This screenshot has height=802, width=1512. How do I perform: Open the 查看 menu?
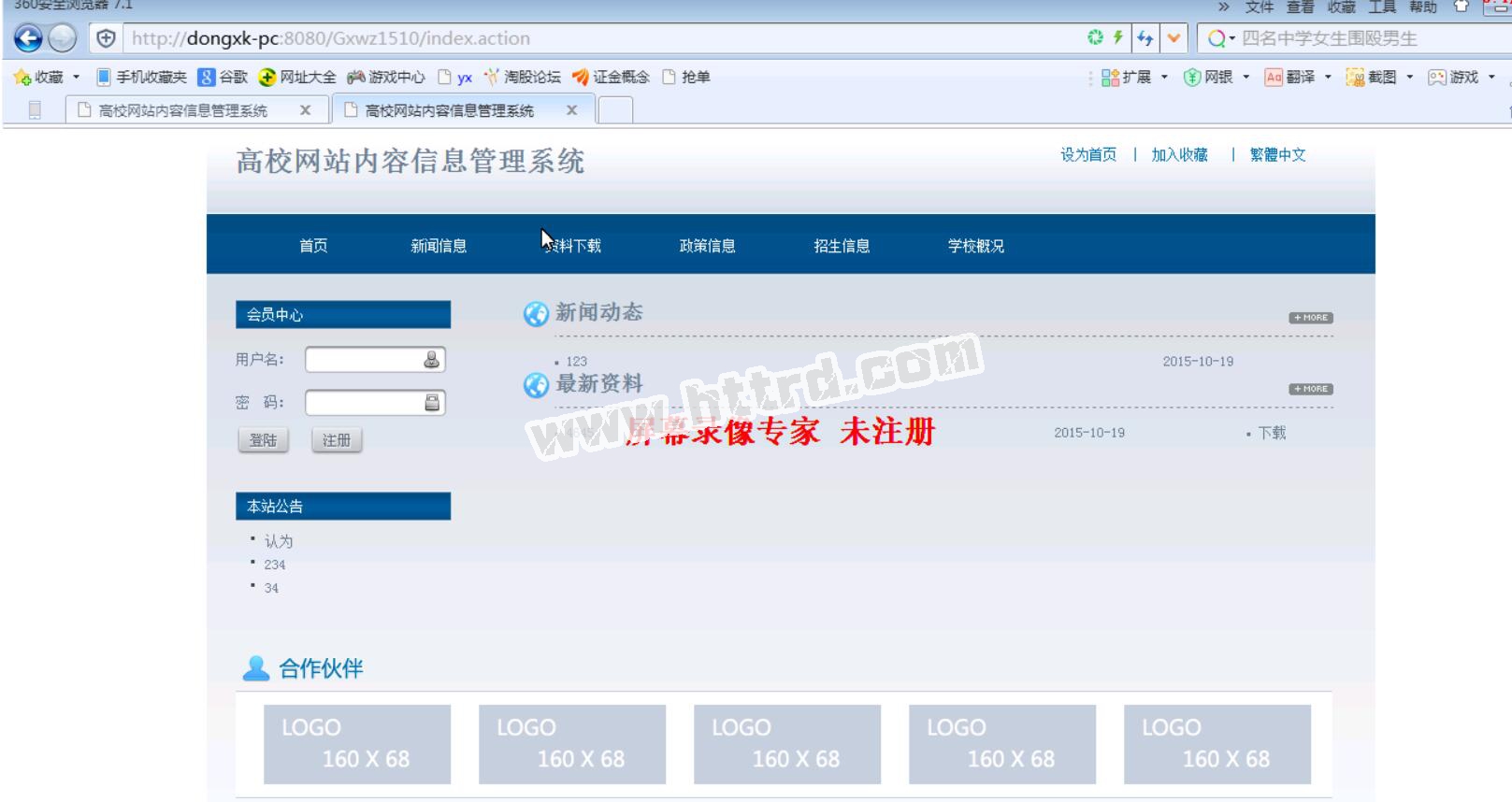click(1300, 7)
